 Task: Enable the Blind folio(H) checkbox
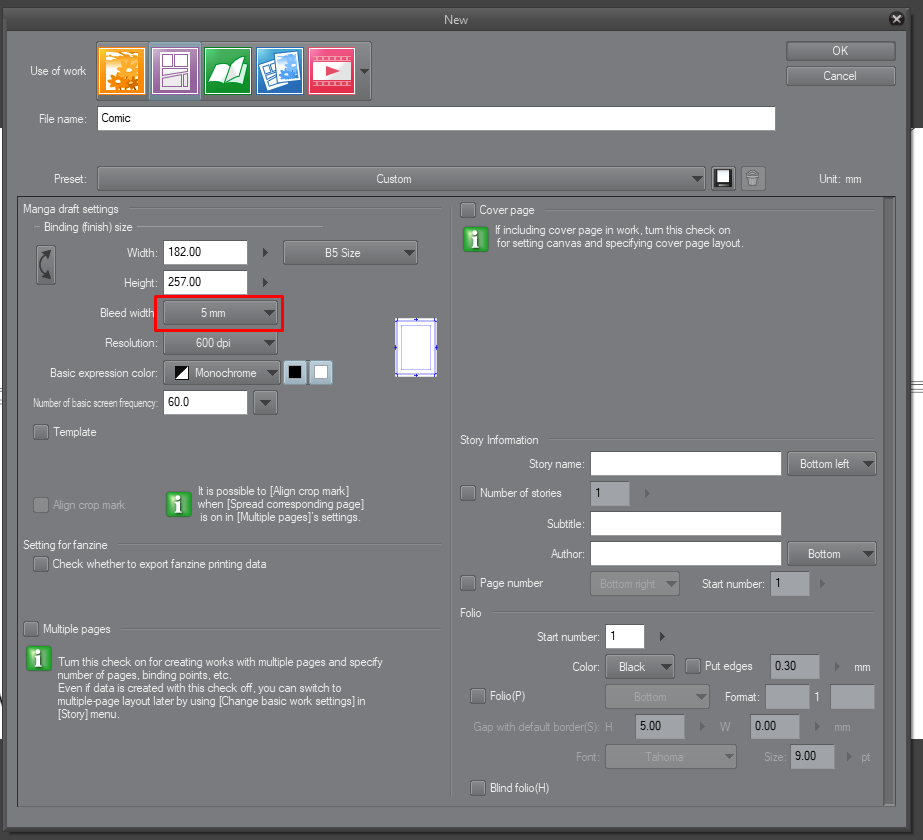(x=478, y=788)
